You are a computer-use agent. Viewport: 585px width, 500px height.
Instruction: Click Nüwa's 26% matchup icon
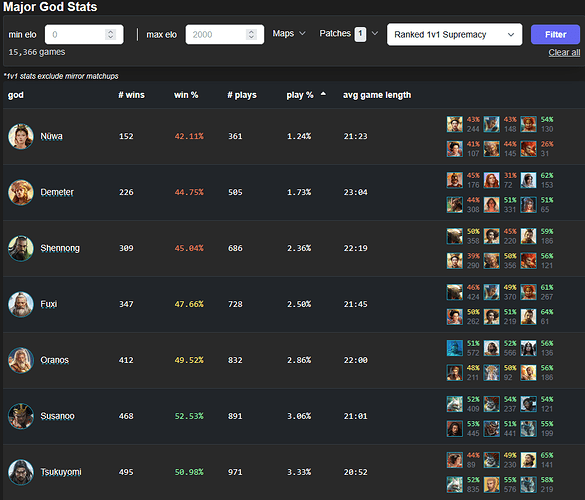click(x=529, y=149)
